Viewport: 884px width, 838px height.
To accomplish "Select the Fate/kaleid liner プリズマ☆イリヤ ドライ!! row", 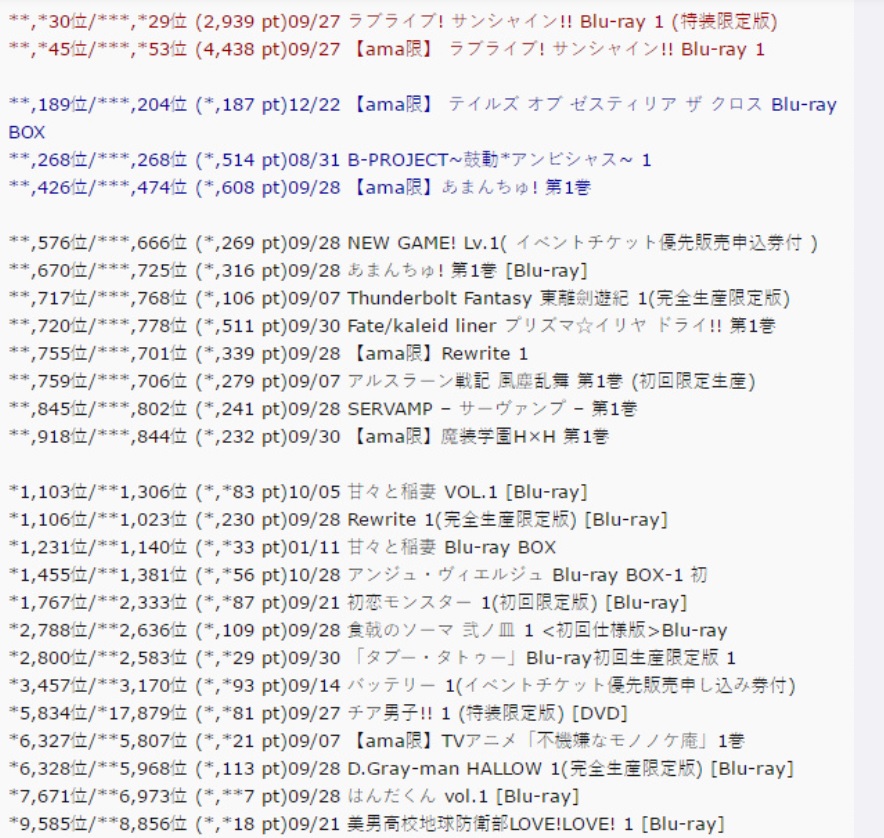I will (x=392, y=326).
